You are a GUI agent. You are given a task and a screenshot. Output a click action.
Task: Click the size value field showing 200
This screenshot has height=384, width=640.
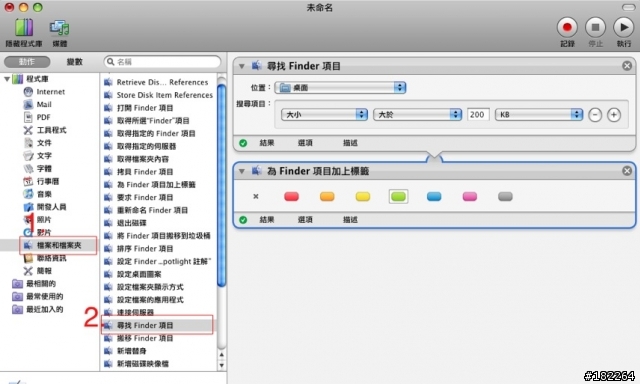[x=478, y=115]
